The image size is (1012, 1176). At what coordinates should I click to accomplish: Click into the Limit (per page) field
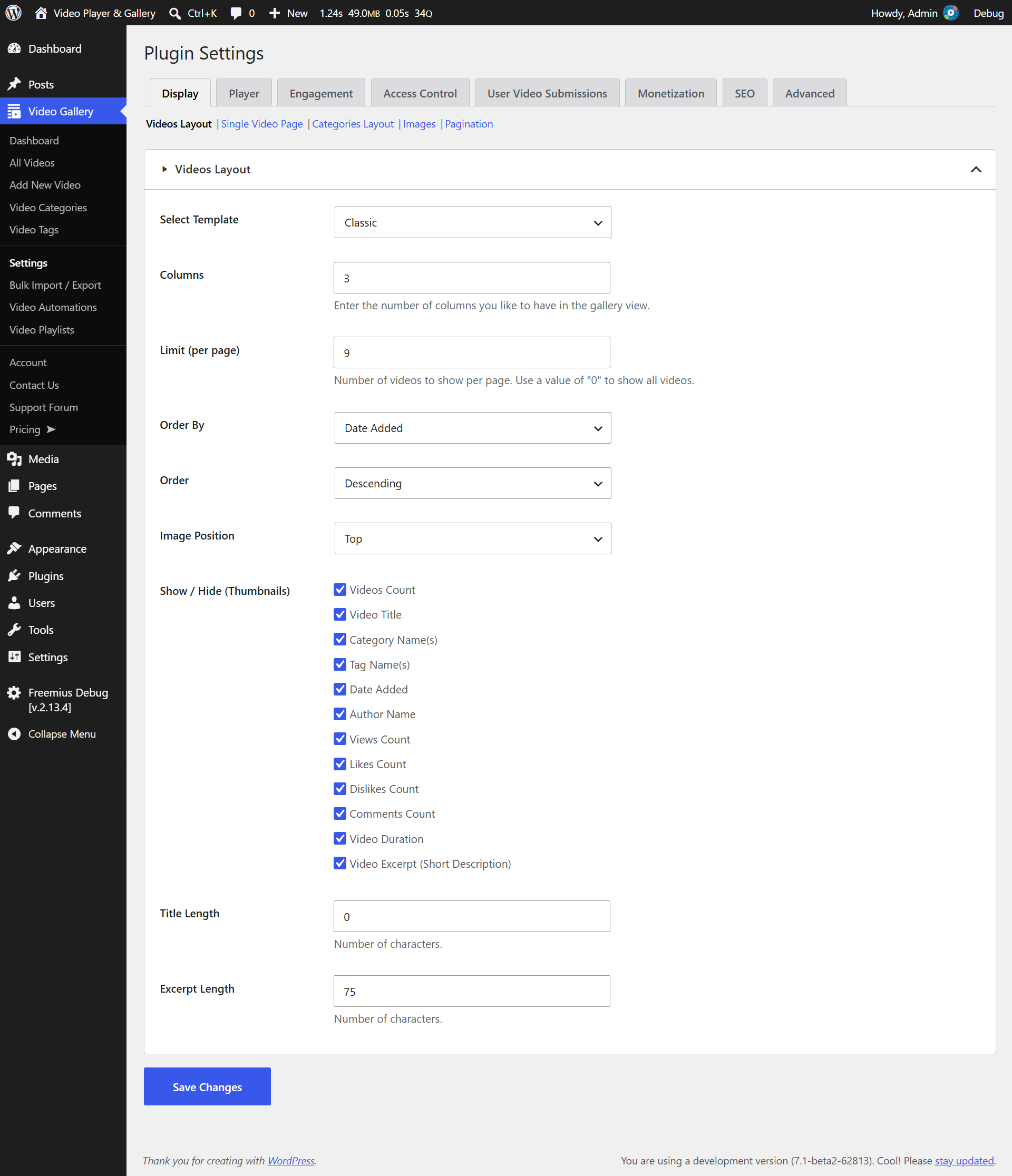click(472, 352)
